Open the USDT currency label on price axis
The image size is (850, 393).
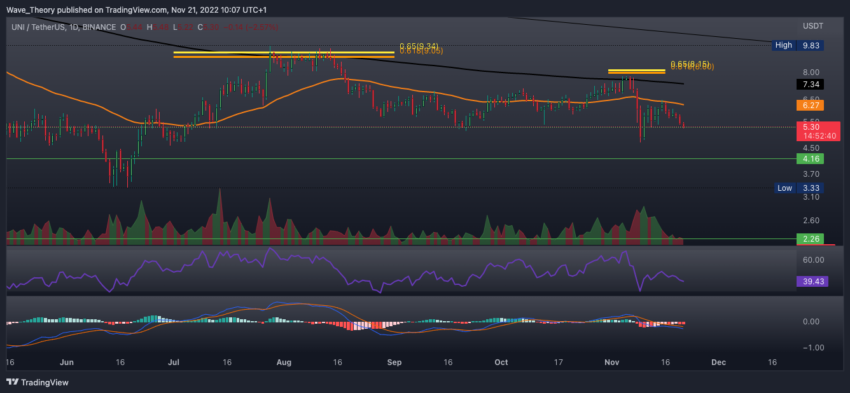(811, 26)
